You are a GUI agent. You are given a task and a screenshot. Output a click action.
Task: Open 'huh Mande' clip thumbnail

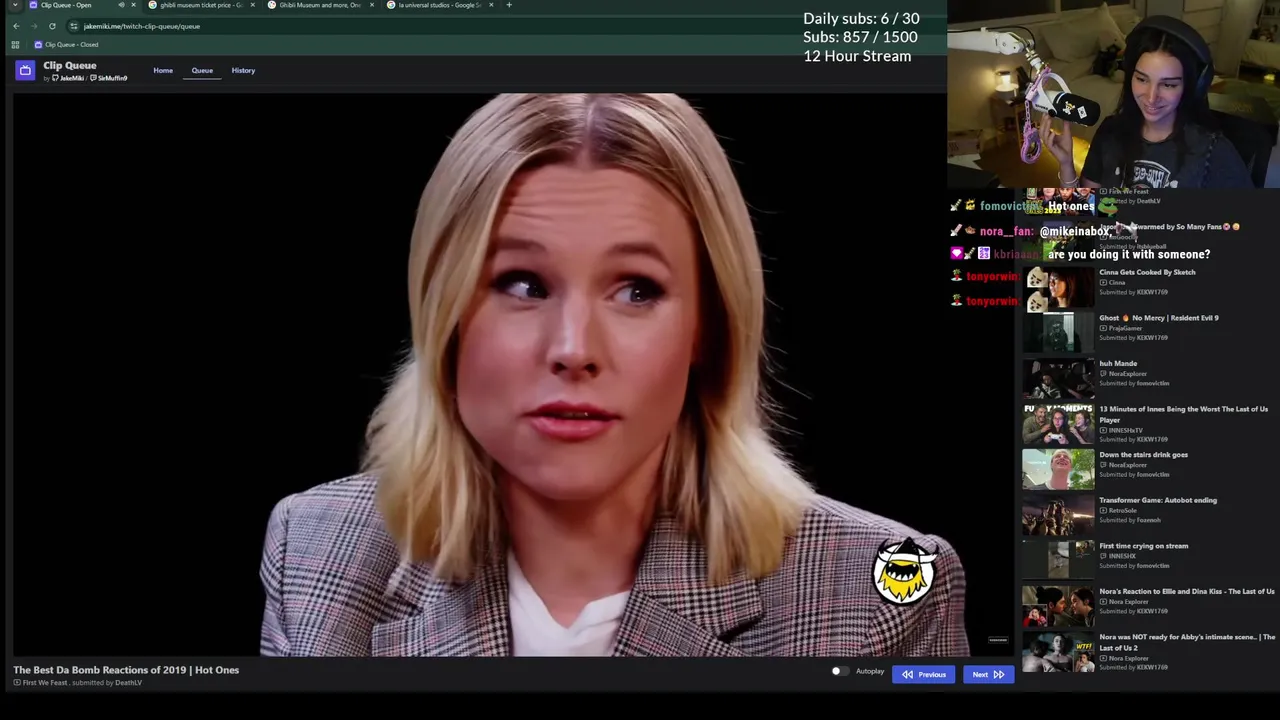(1058, 378)
